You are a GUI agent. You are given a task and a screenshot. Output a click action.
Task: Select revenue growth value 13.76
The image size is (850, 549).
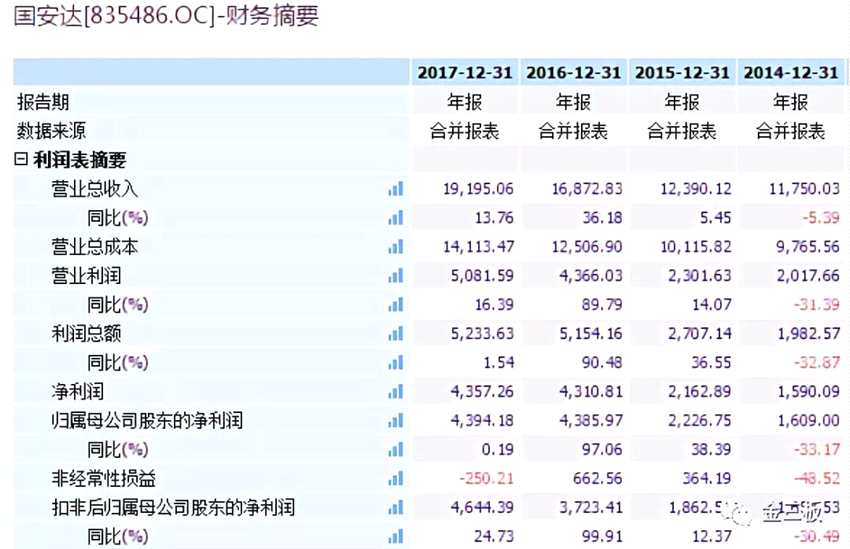coord(494,218)
